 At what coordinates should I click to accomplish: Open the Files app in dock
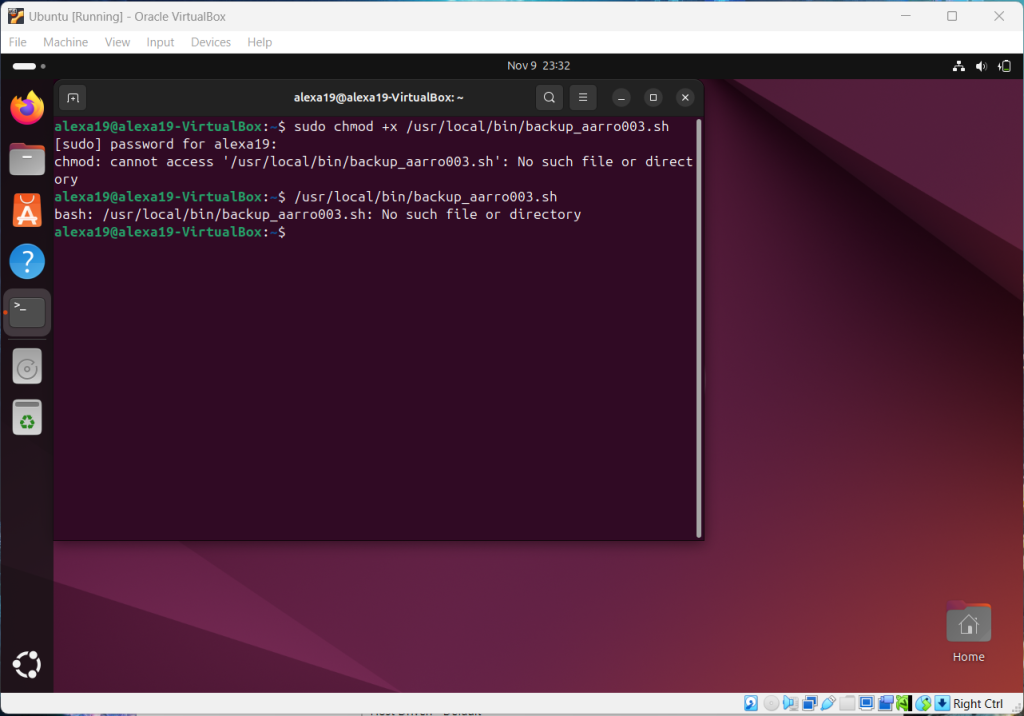pos(27,159)
